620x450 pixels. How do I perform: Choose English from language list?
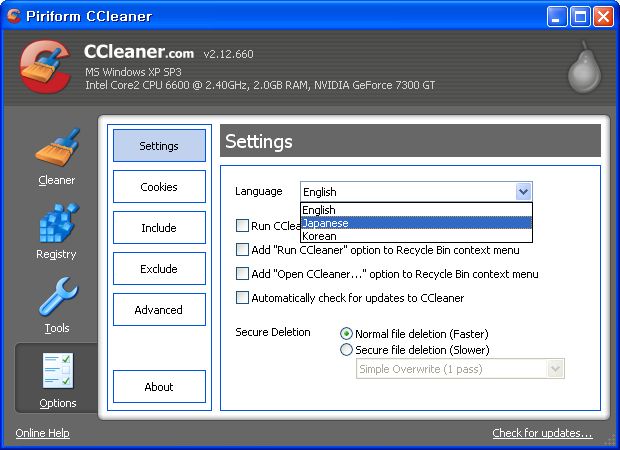[x=416, y=210]
